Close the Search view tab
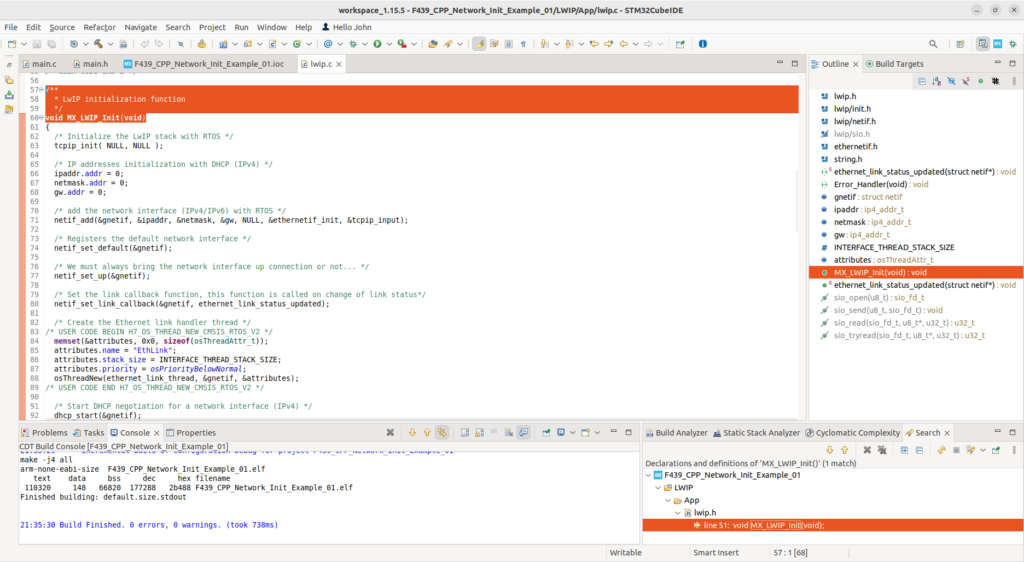The image size is (1024, 562). pyautogui.click(x=947, y=433)
